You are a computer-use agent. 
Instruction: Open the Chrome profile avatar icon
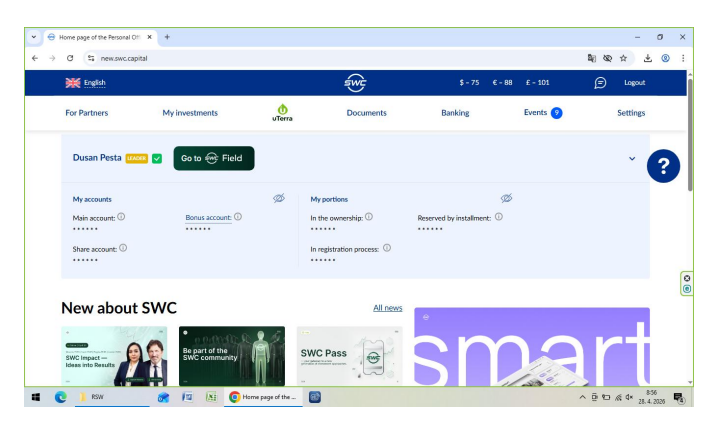[665, 58]
